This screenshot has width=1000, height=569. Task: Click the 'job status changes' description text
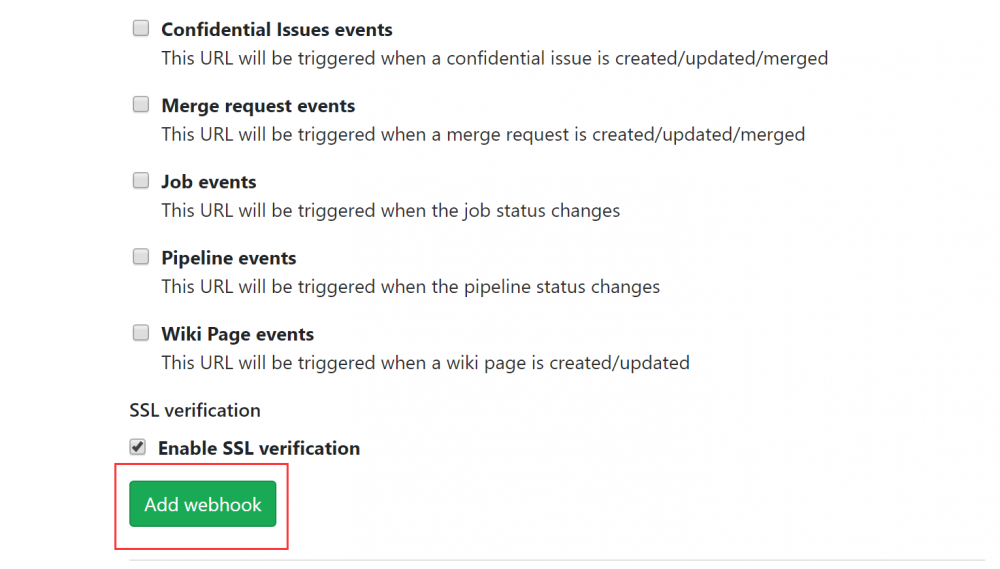coord(391,210)
